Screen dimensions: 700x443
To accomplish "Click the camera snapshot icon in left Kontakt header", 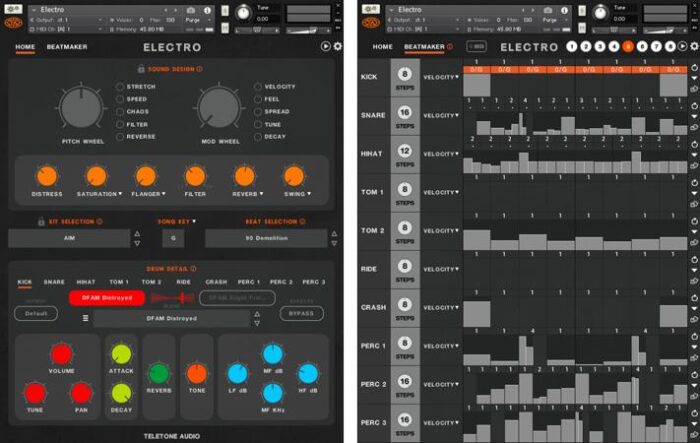I will pyautogui.click(x=190, y=9).
